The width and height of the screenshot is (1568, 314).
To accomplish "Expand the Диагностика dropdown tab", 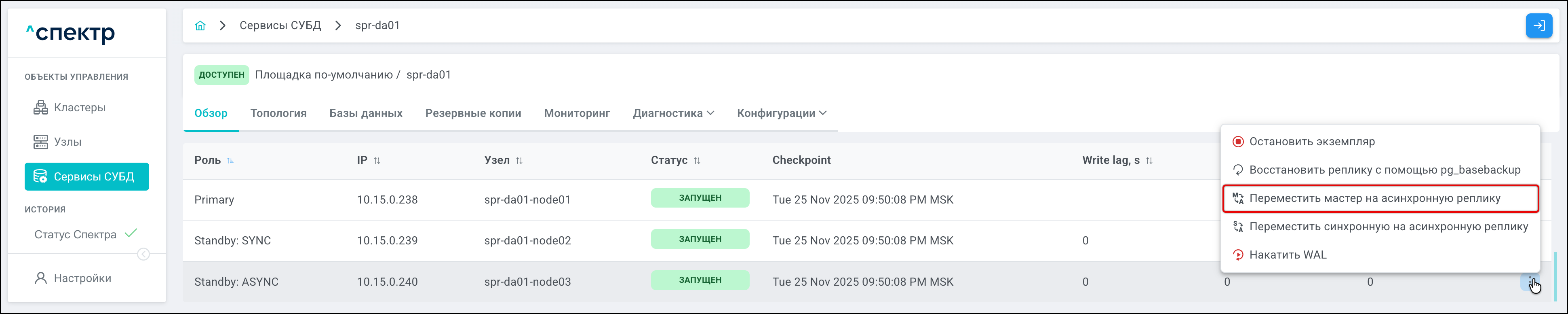I will coord(673,113).
